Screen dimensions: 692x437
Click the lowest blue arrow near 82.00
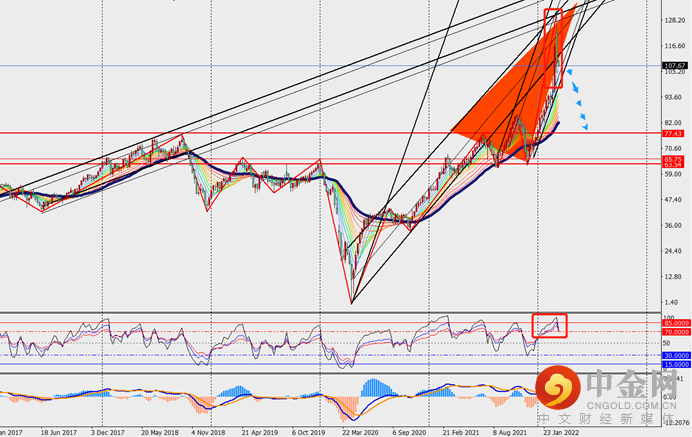[585, 127]
